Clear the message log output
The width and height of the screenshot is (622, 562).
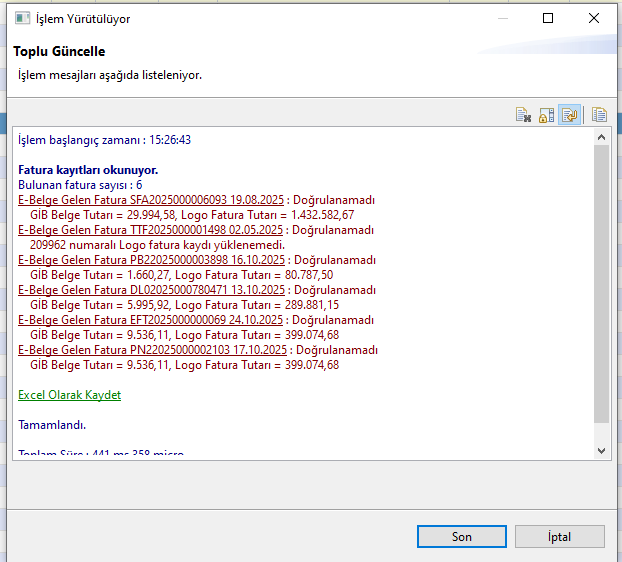click(x=523, y=115)
